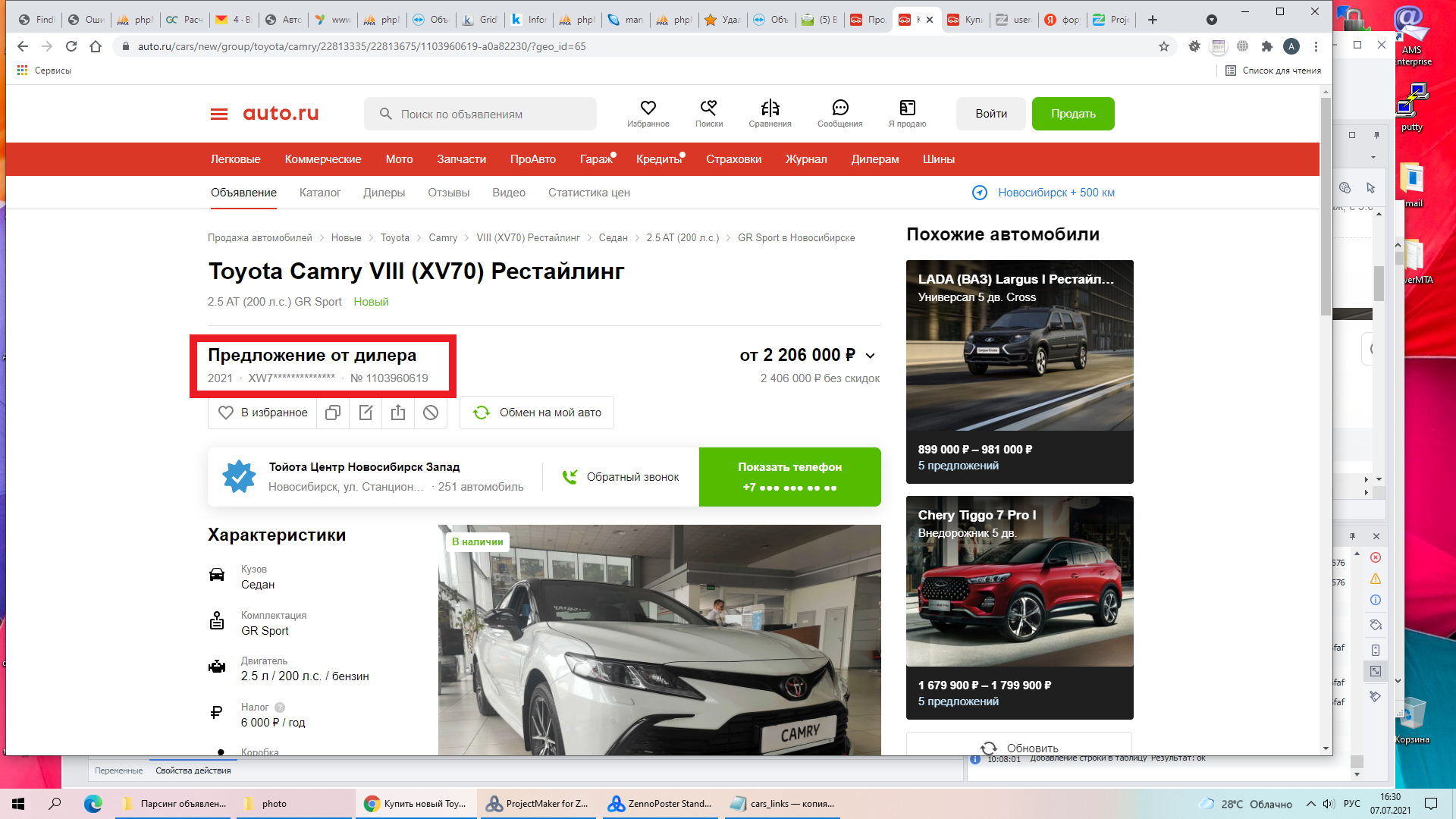Open the Избранное heart icon in the header
The height and width of the screenshot is (819, 1456).
click(x=648, y=108)
